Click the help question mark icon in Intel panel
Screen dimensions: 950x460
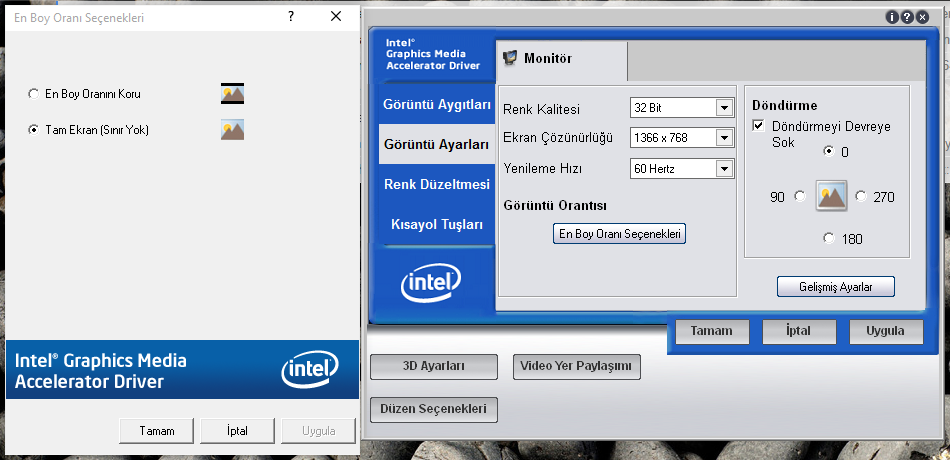(907, 17)
